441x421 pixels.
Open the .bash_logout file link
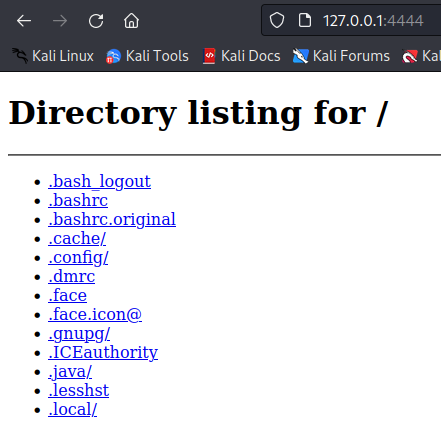point(99,182)
